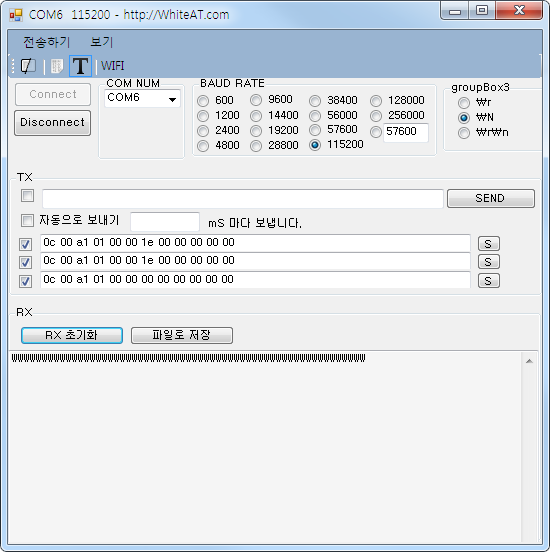Image resolution: width=550 pixels, height=552 pixels.
Task: Click the Disconnect button
Action: (52, 123)
